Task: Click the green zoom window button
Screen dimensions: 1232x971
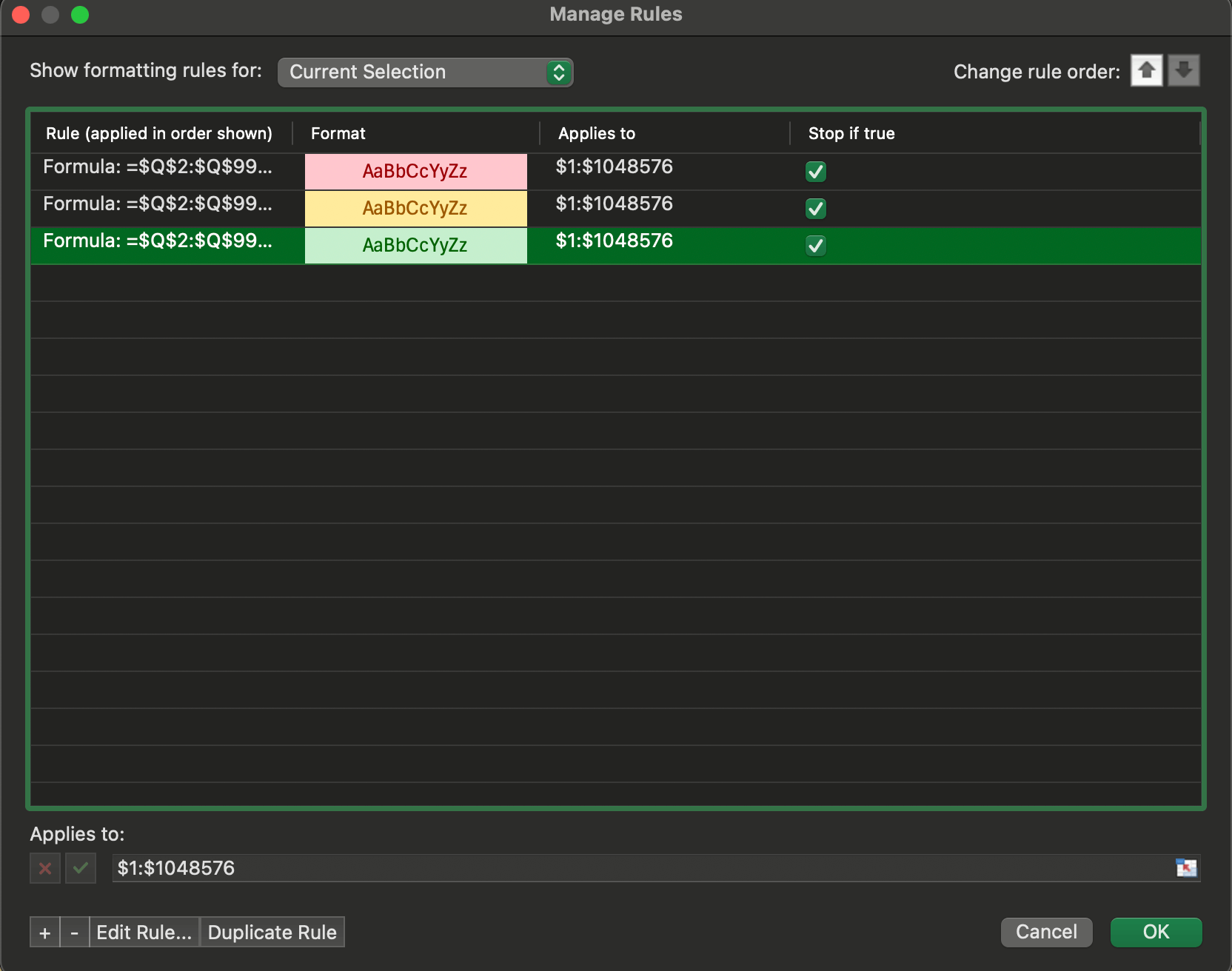Action: (80, 15)
